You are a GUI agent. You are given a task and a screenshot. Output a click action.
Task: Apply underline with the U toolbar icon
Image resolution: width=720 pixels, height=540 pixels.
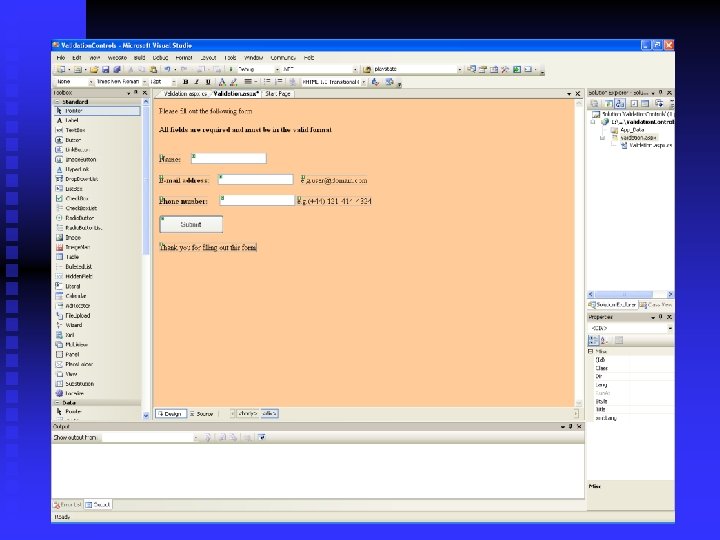tap(208, 82)
